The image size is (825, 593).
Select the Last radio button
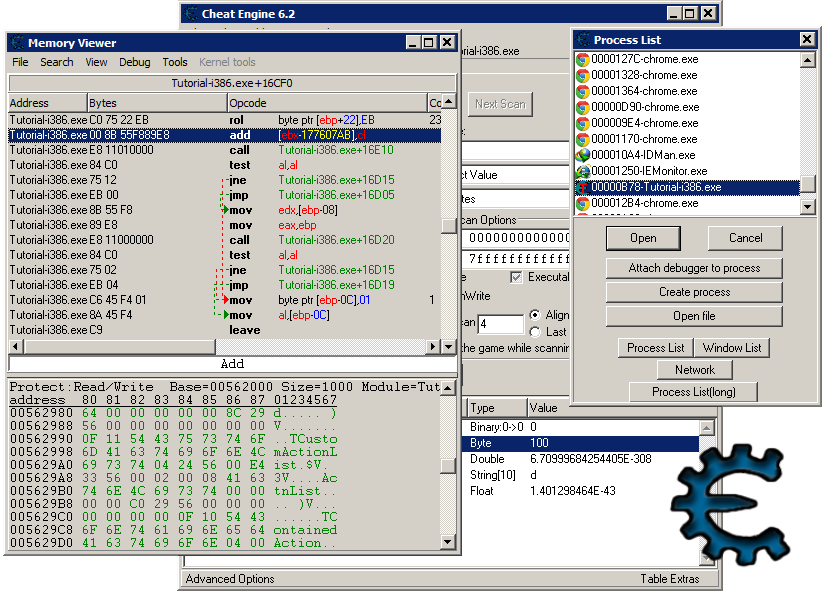pyautogui.click(x=535, y=331)
